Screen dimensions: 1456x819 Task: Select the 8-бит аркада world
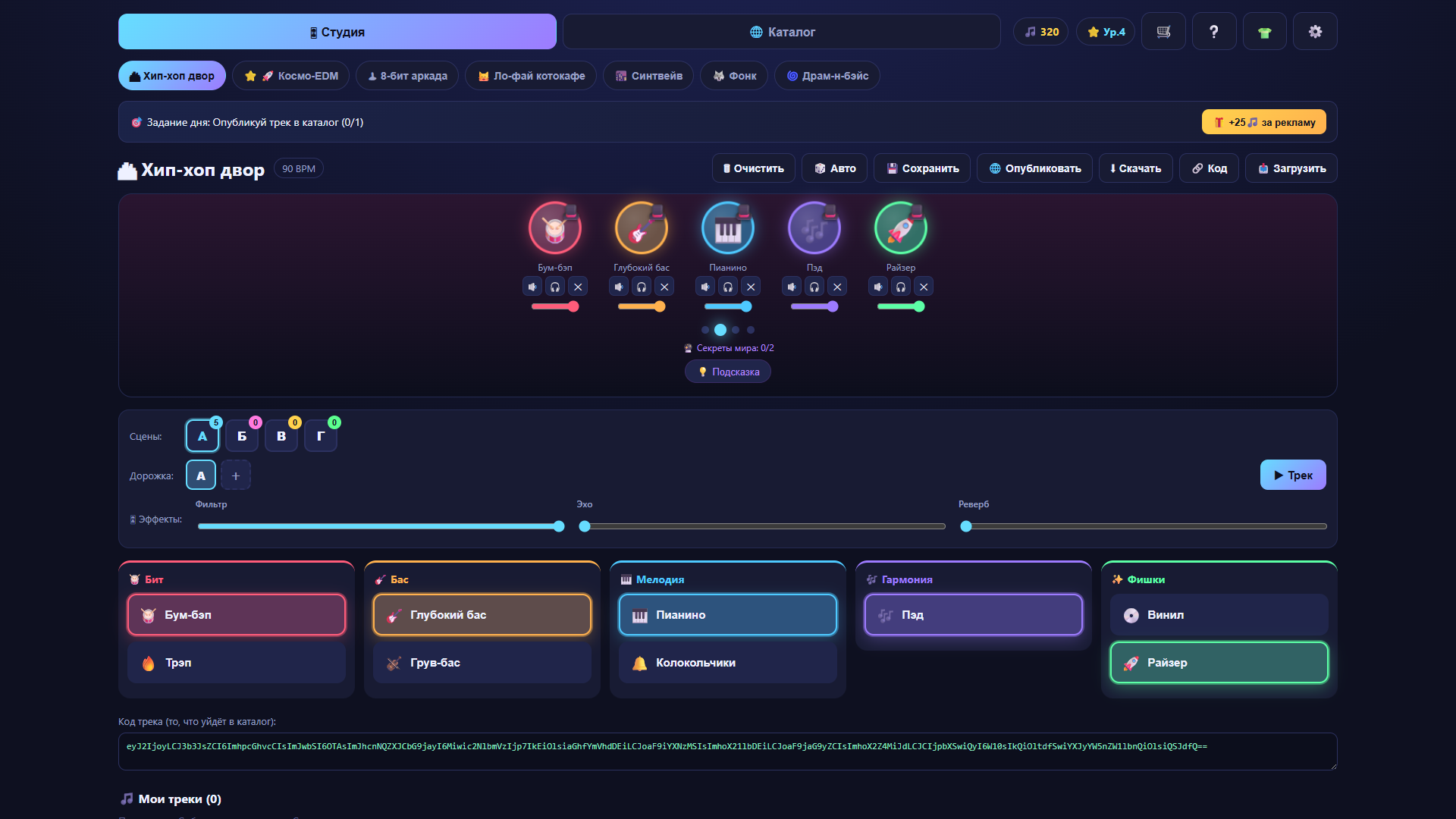pyautogui.click(x=407, y=76)
